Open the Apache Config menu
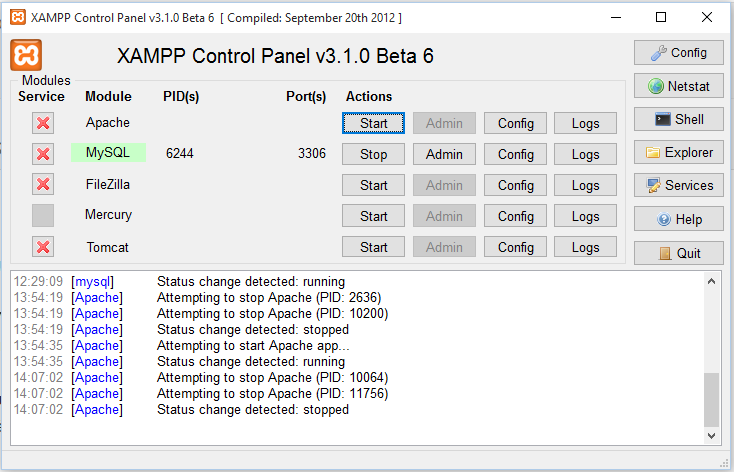Image resolution: width=734 pixels, height=472 pixels. point(515,123)
